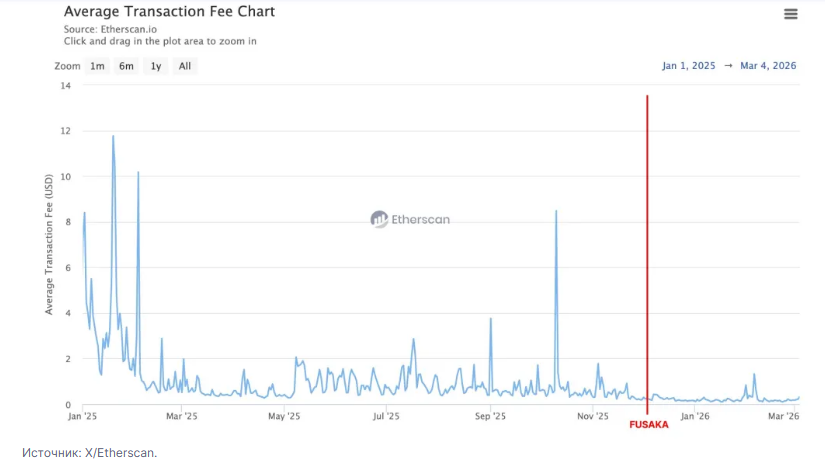Set zoom to 6m
825x462 pixels.
pyautogui.click(x=126, y=66)
